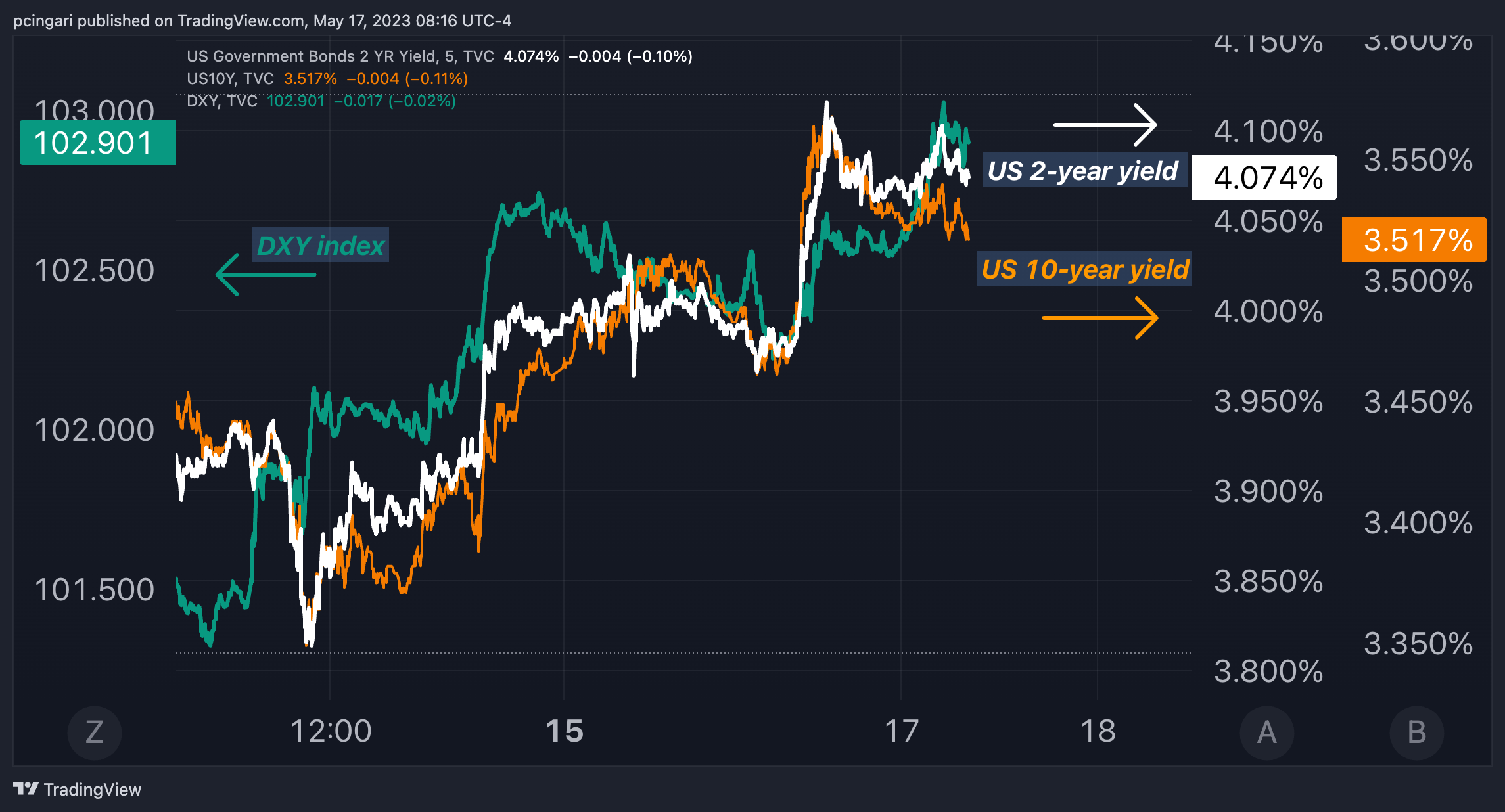Click the green 102.901 legend value
This screenshot has width=1505, height=812.
click(296, 101)
